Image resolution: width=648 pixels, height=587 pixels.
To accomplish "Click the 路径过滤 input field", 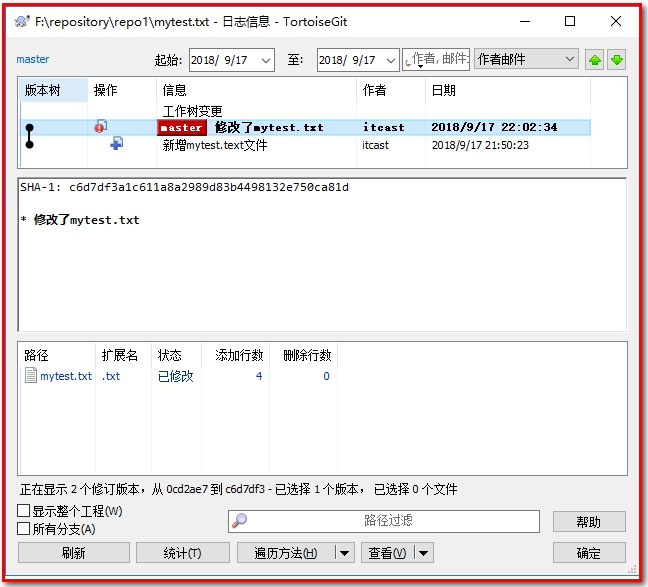I will pos(384,521).
